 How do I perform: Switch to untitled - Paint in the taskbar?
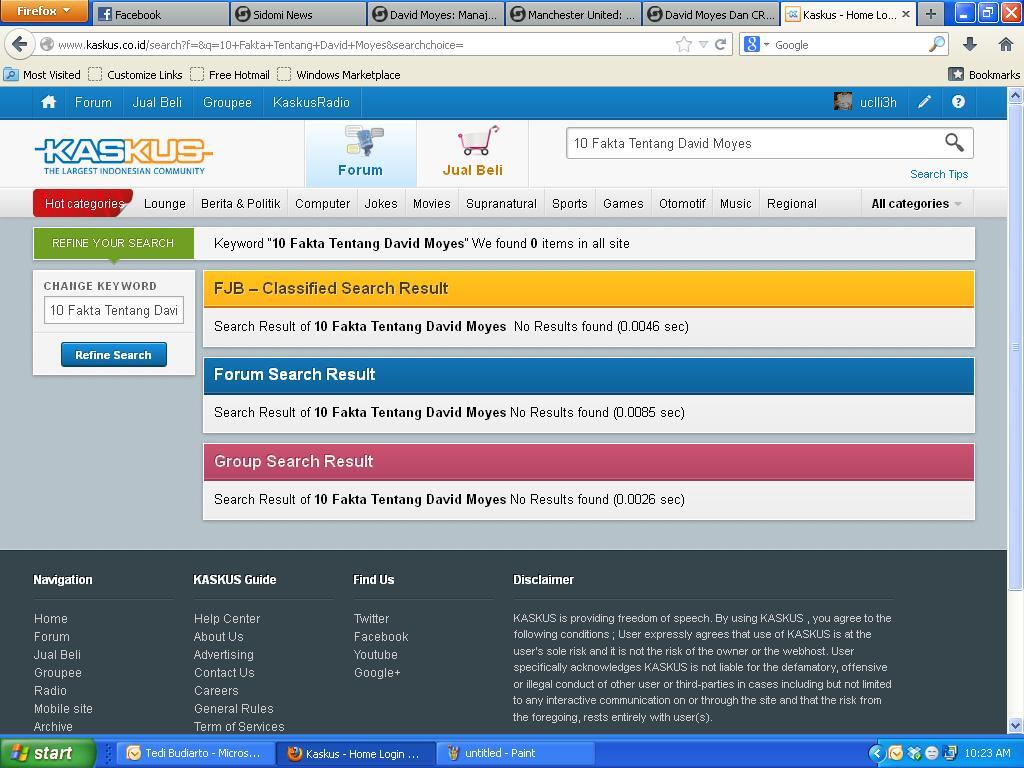click(x=514, y=753)
